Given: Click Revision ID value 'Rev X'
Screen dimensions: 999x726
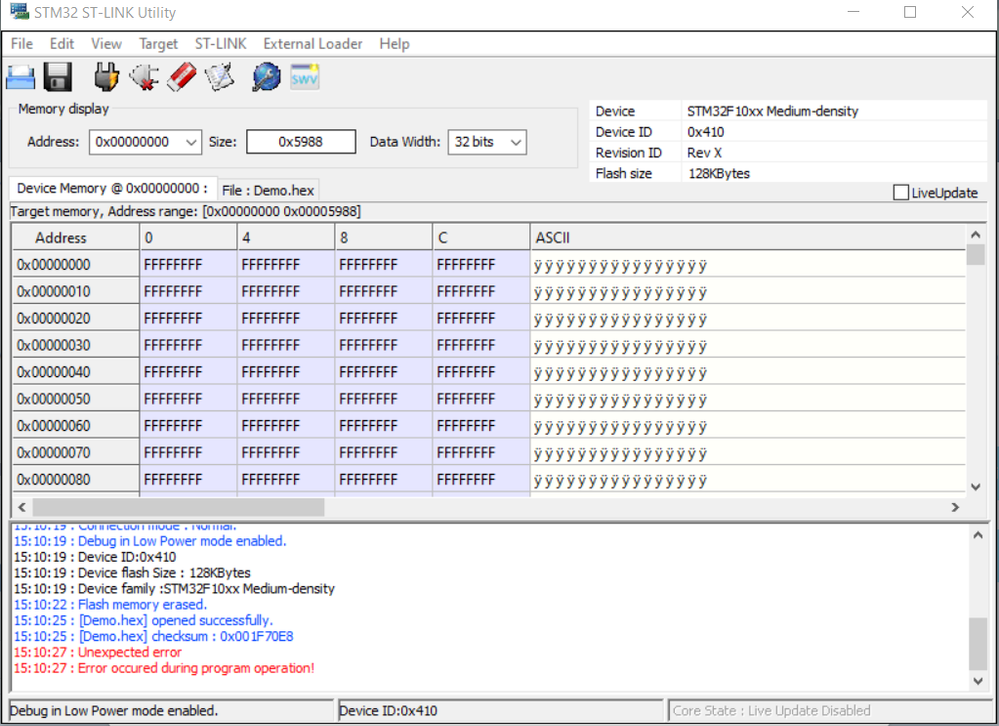Looking at the screenshot, I should (x=704, y=153).
